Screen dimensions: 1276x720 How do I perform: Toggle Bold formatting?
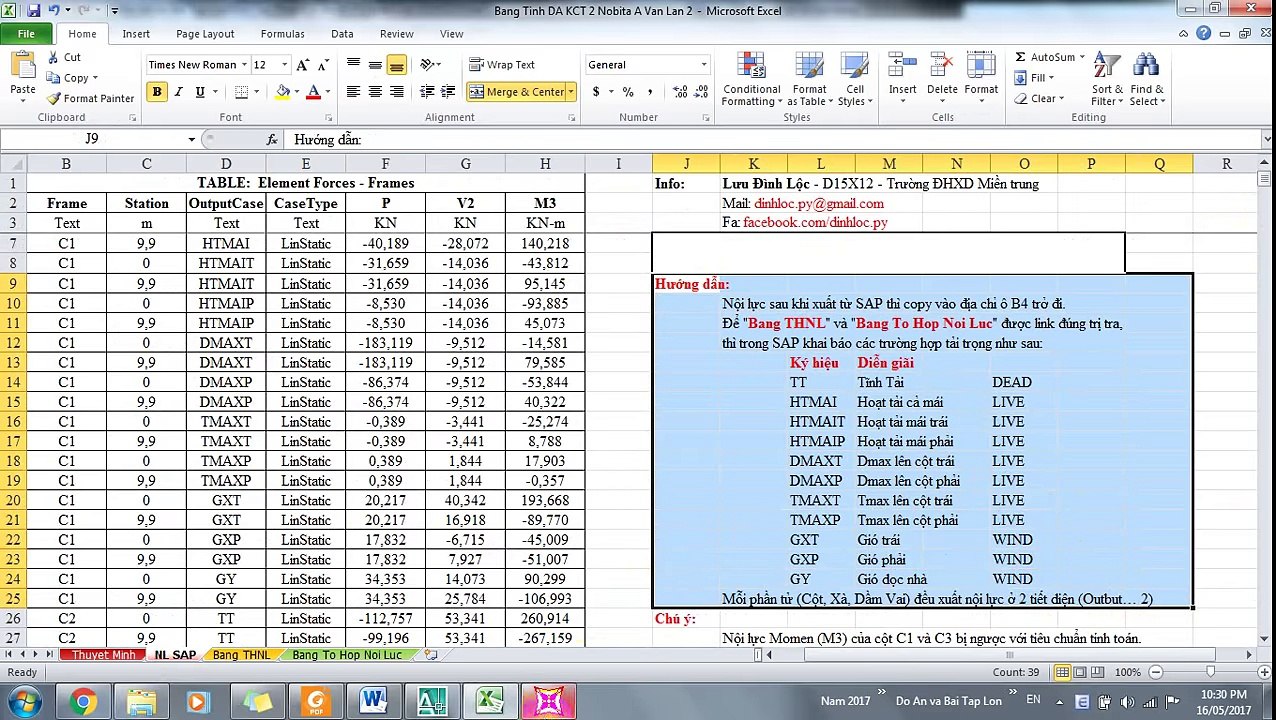[157, 92]
